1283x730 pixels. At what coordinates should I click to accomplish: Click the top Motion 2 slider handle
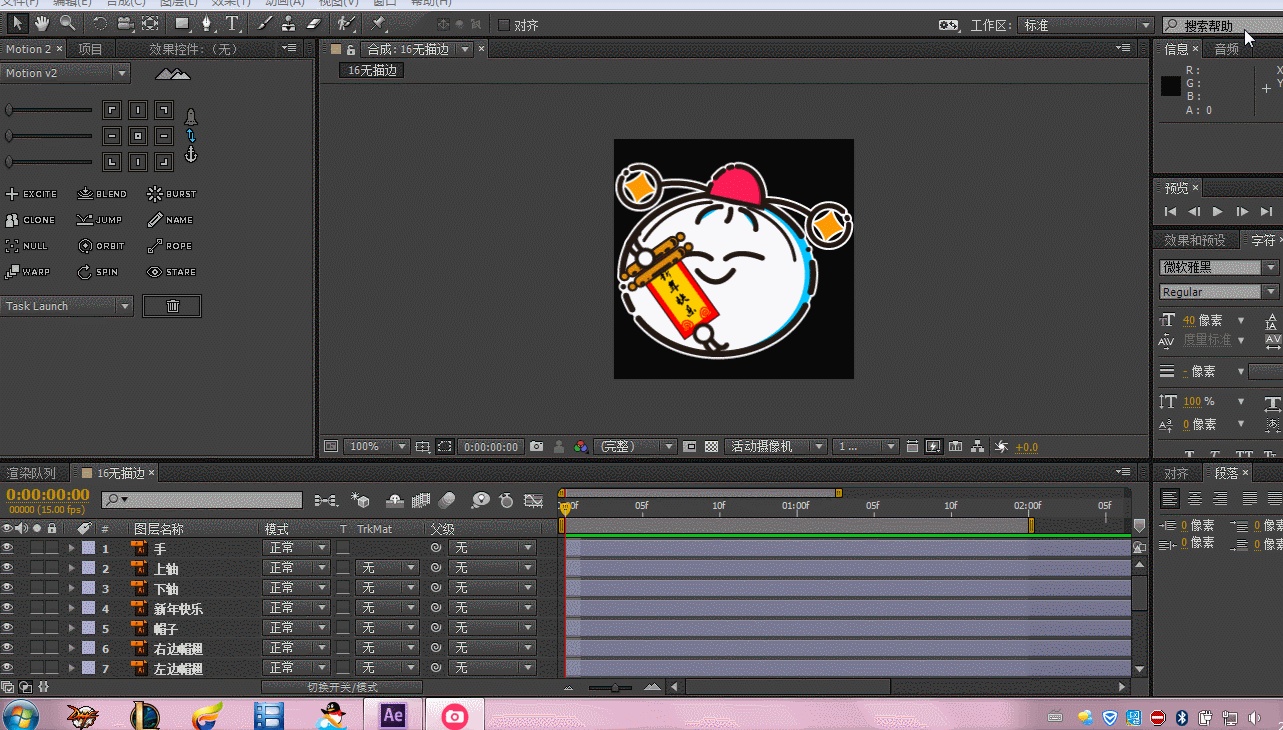9,110
